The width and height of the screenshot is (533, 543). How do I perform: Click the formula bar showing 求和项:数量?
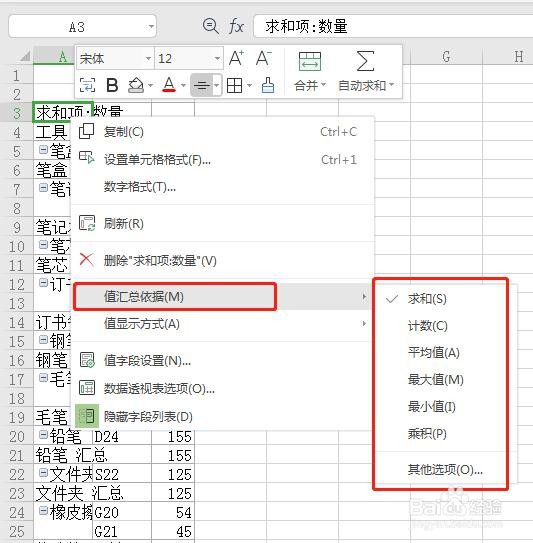(393, 26)
